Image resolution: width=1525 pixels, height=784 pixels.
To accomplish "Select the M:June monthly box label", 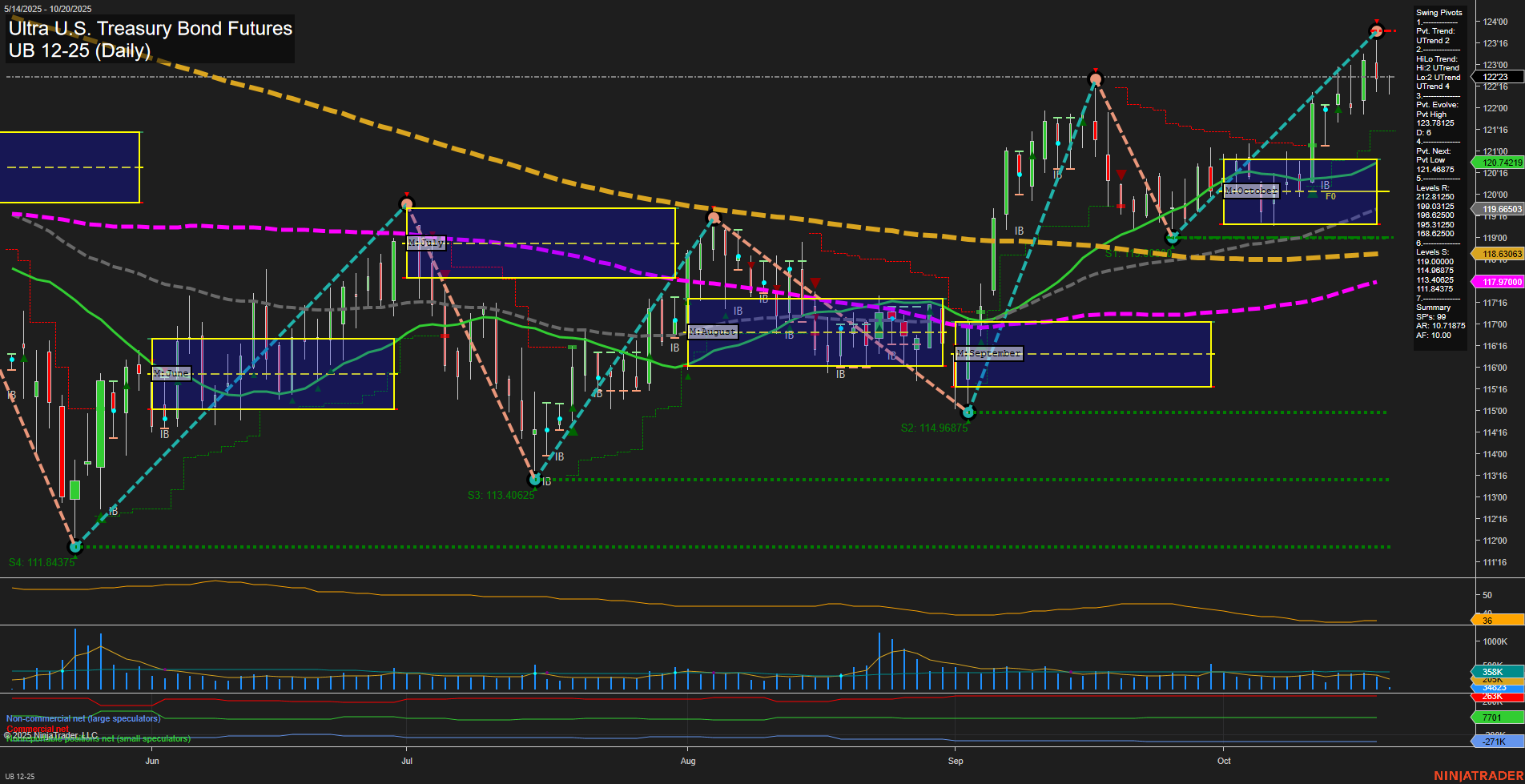I will pos(171,373).
